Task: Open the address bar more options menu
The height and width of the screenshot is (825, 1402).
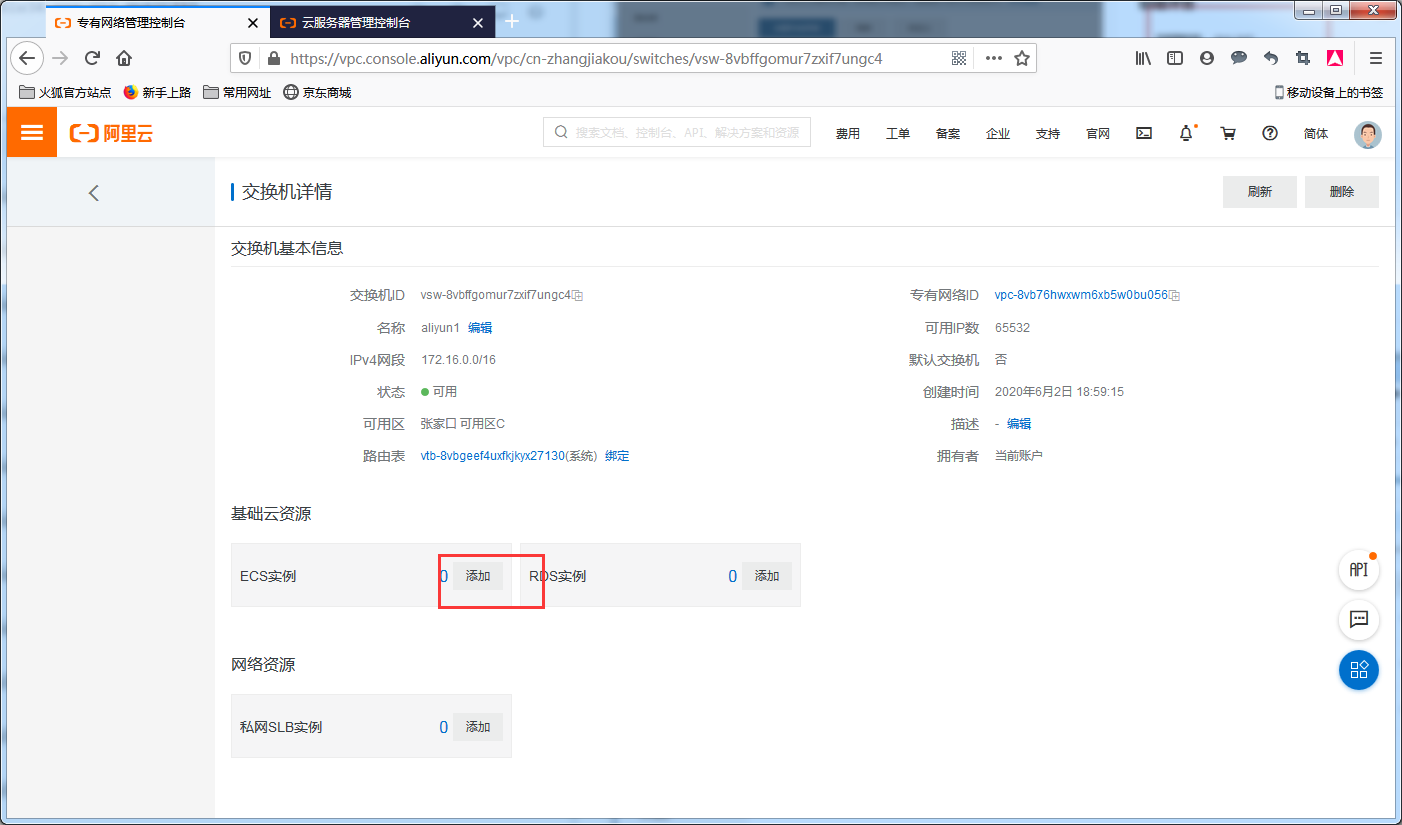Action: pos(993,58)
